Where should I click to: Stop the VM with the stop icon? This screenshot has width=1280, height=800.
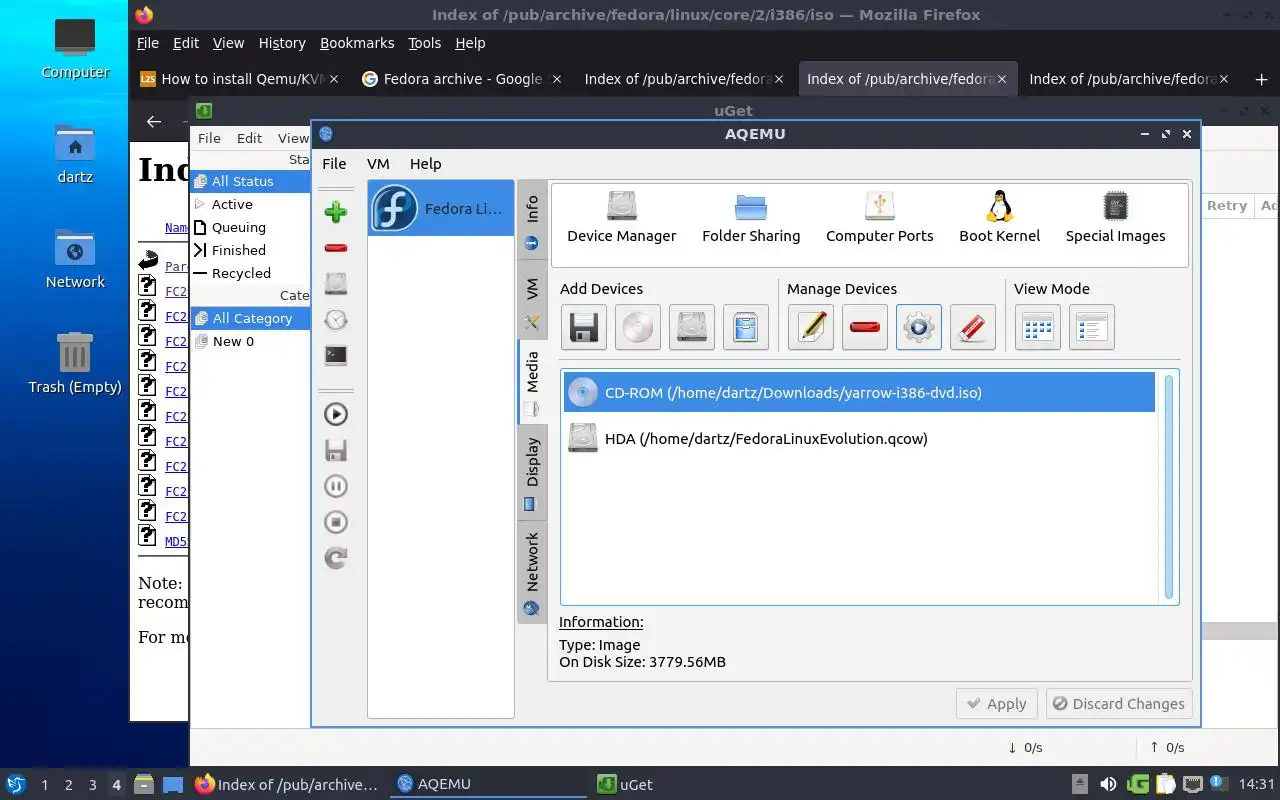[x=336, y=522]
